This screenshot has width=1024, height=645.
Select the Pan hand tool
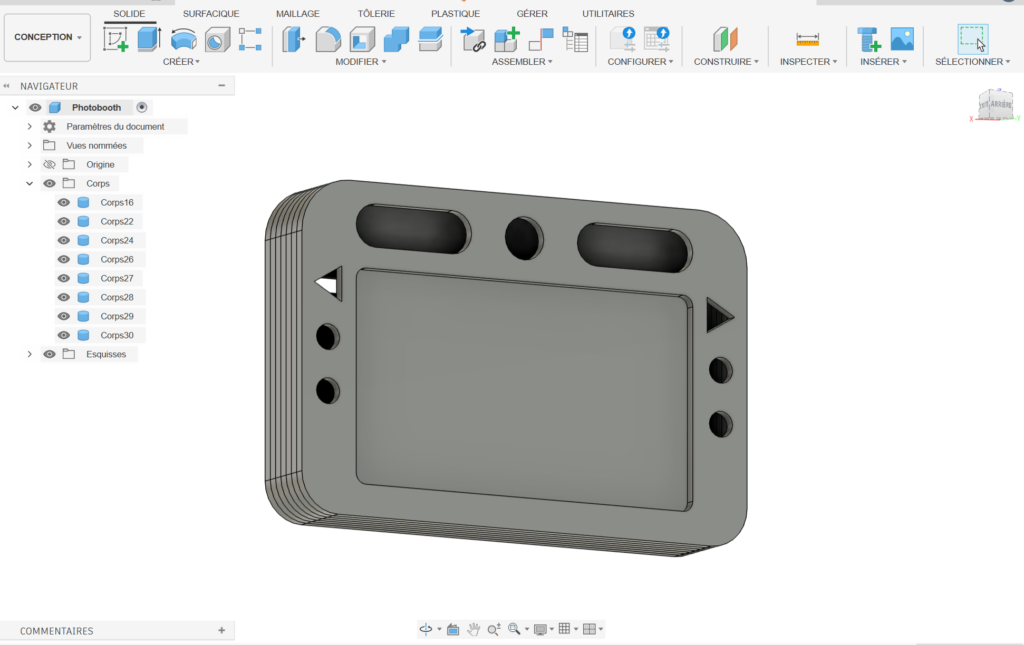coord(473,629)
